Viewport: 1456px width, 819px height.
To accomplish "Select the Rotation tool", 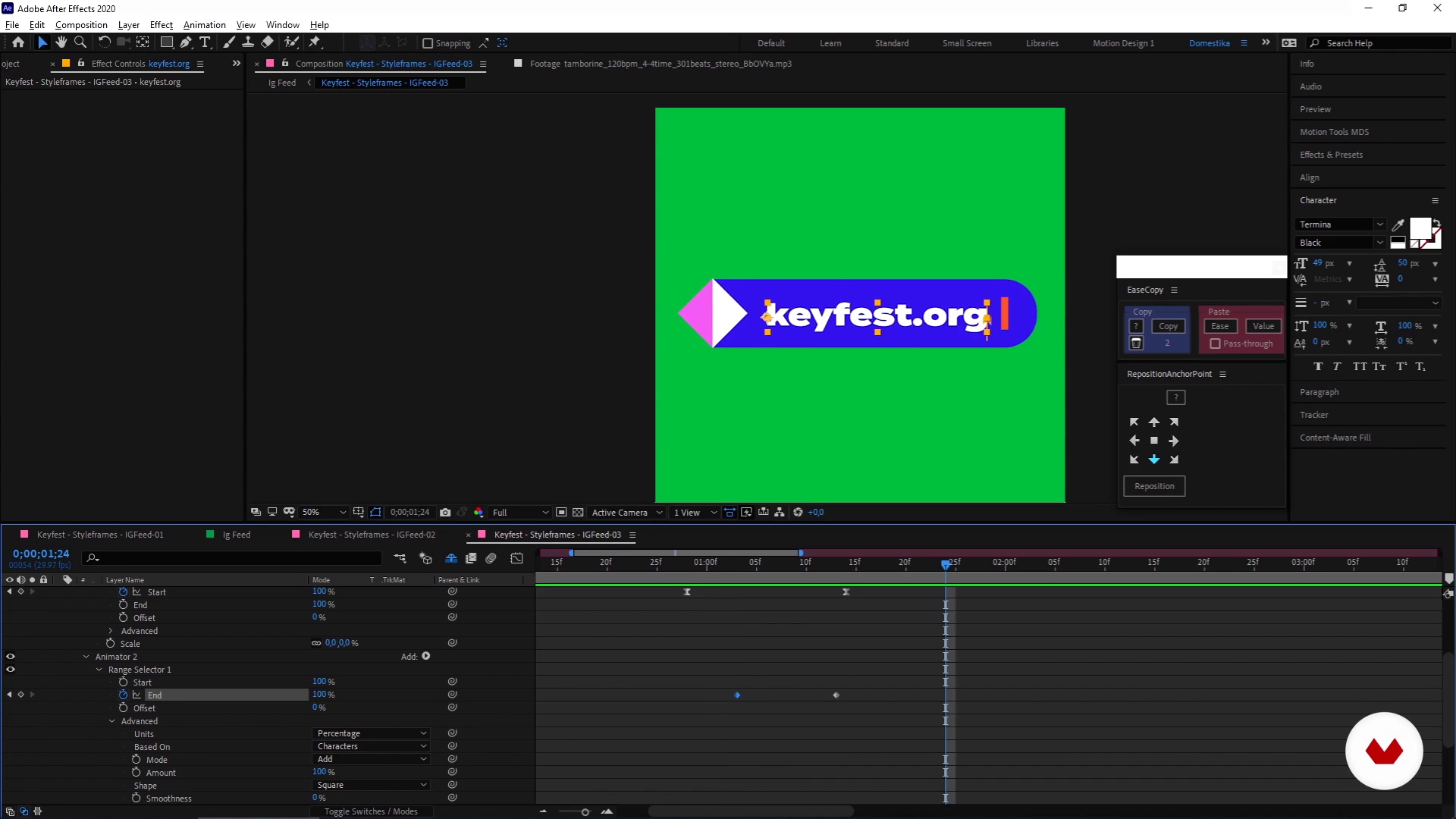I will click(x=105, y=42).
